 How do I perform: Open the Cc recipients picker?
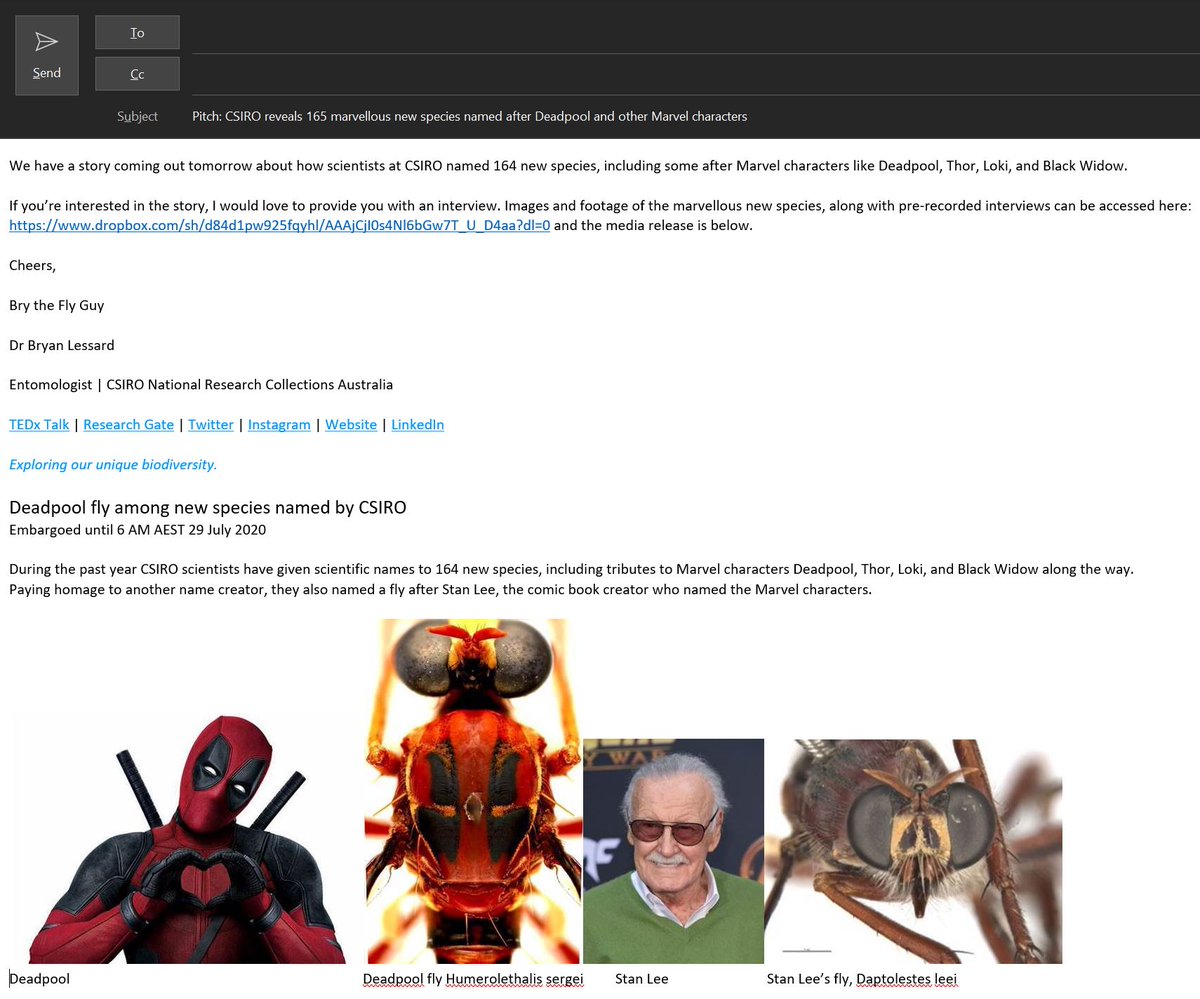click(137, 74)
